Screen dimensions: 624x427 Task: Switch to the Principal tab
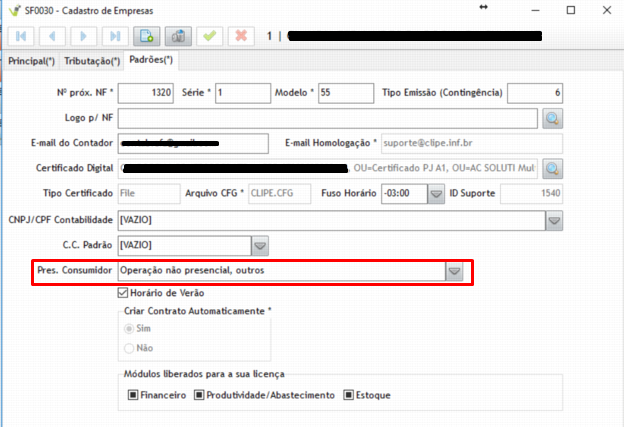point(31,61)
